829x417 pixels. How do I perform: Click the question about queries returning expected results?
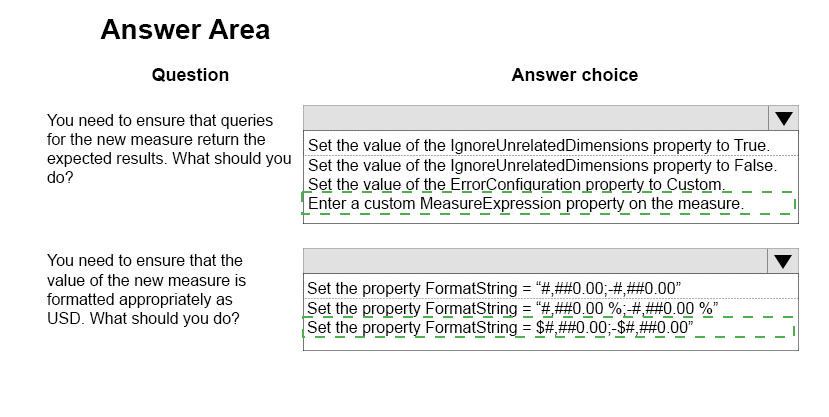pyautogui.click(x=169, y=149)
